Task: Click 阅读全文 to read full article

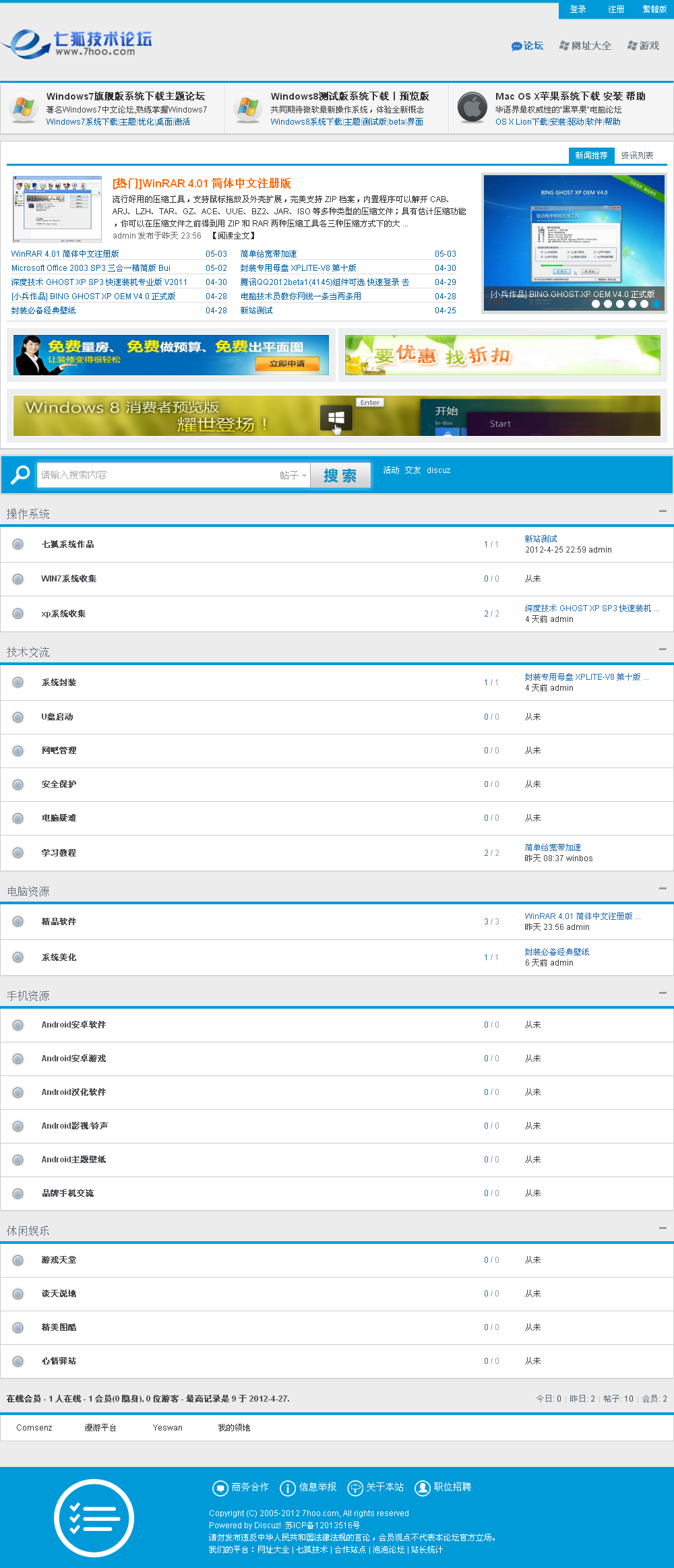Action: click(234, 236)
